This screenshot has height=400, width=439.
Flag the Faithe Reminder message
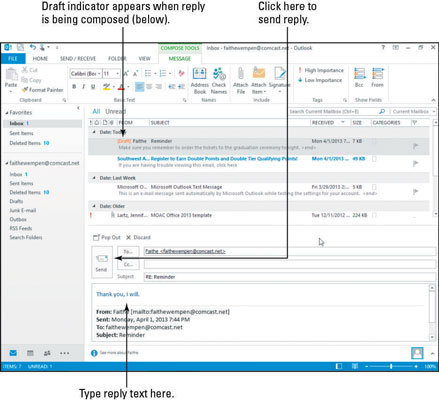coord(415,146)
